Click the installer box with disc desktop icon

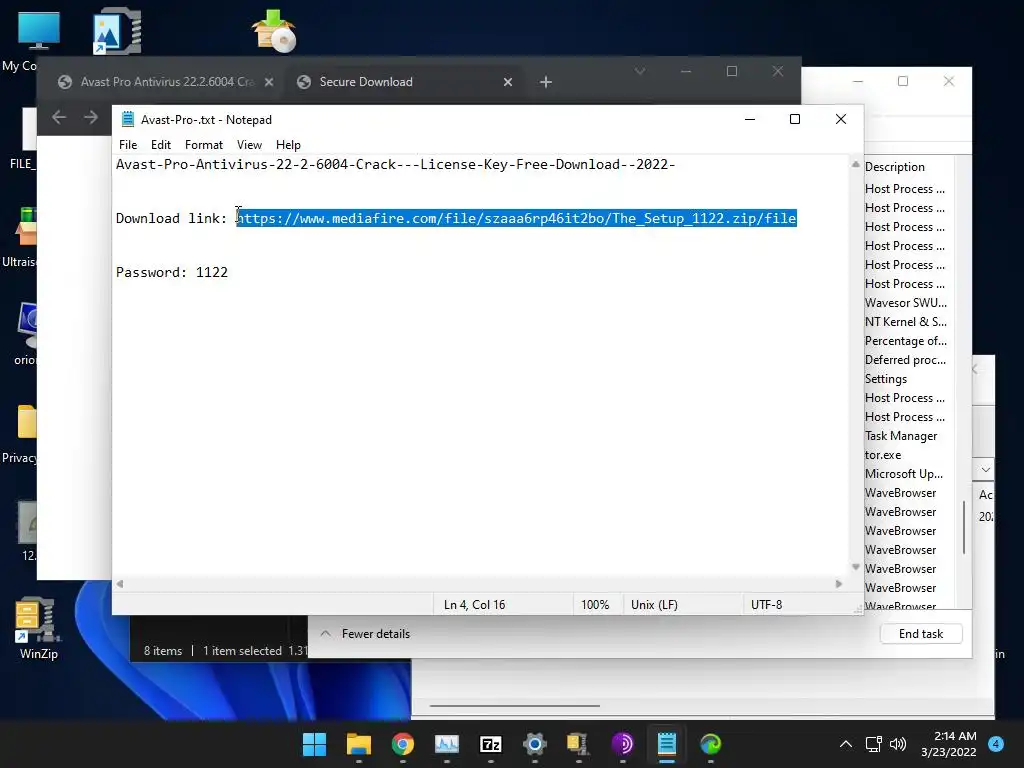274,31
